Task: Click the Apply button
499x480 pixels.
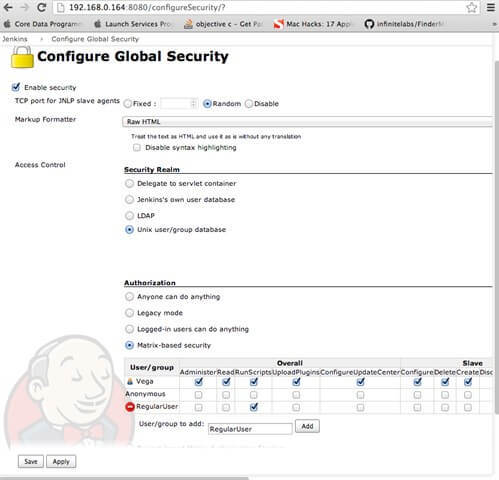Action: point(61,462)
